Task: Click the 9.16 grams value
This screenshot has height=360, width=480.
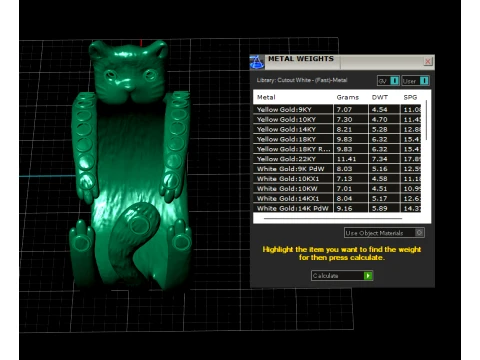Action: point(344,208)
